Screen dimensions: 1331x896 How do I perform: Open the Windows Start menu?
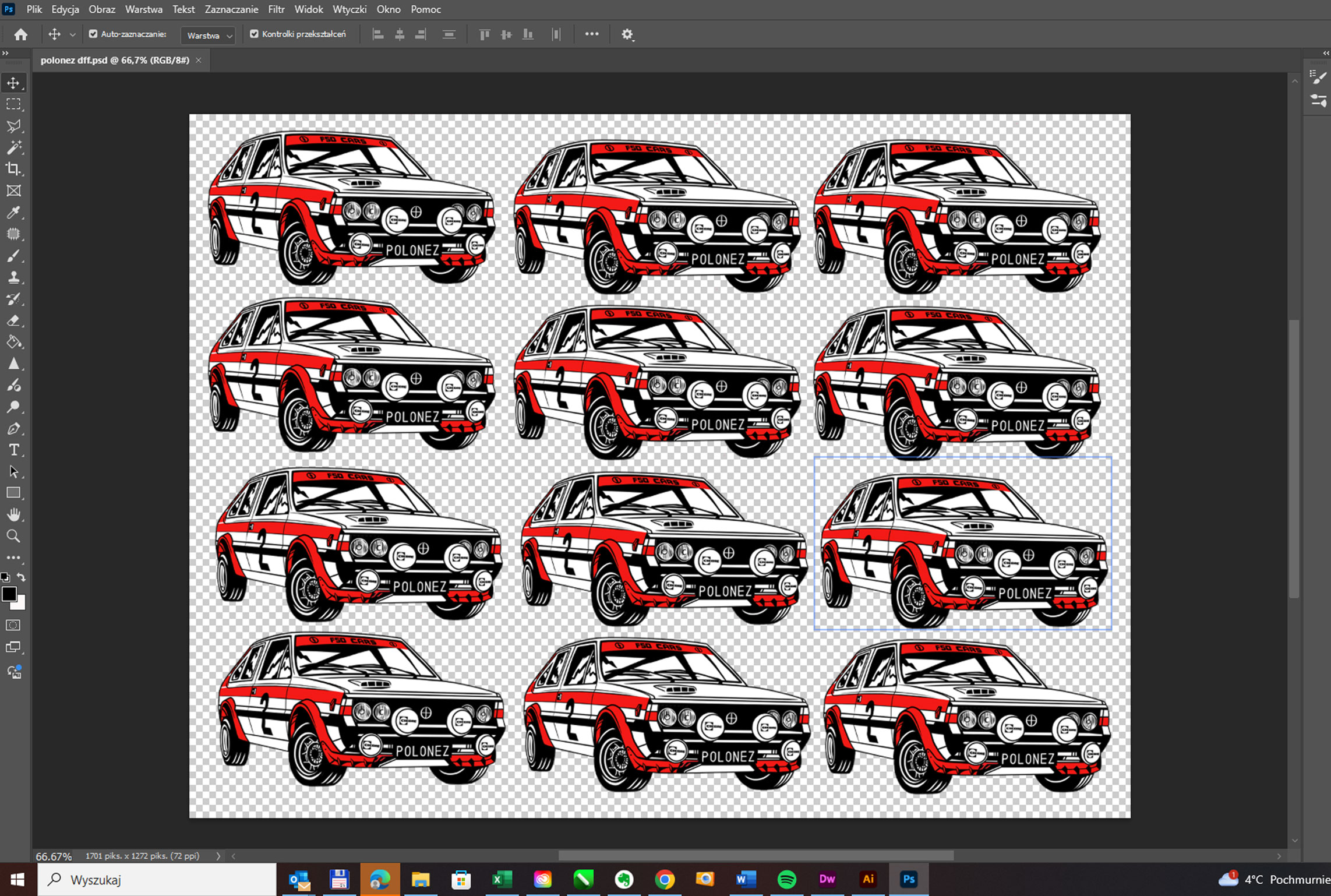tap(17, 879)
